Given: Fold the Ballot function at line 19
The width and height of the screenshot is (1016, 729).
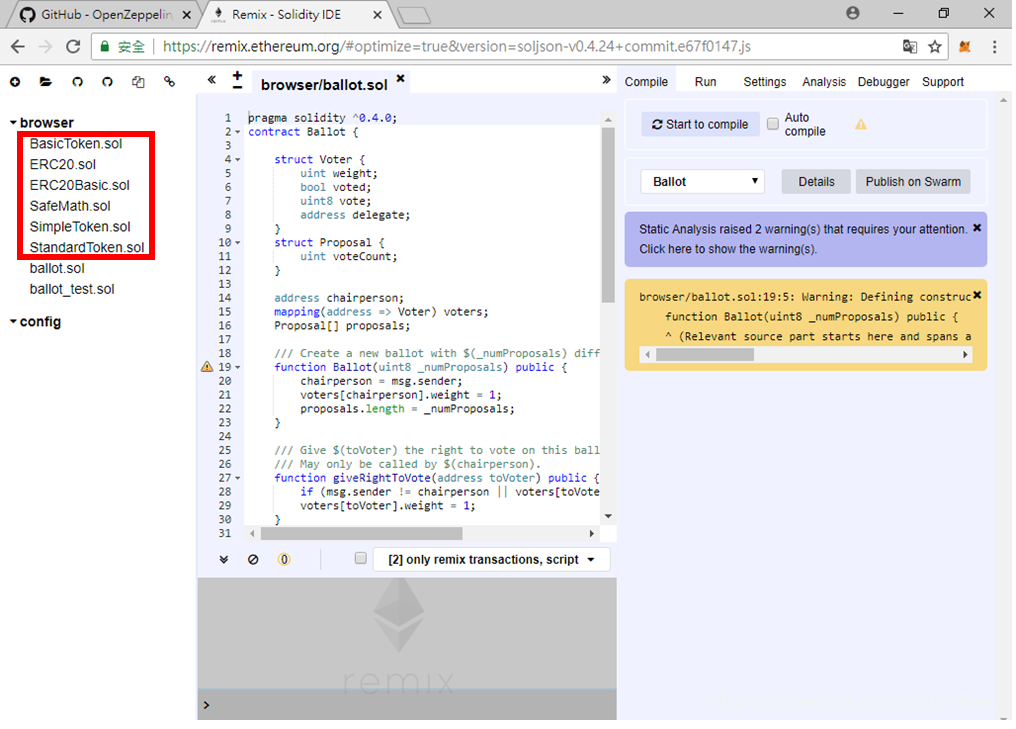Looking at the screenshot, I should point(238,367).
